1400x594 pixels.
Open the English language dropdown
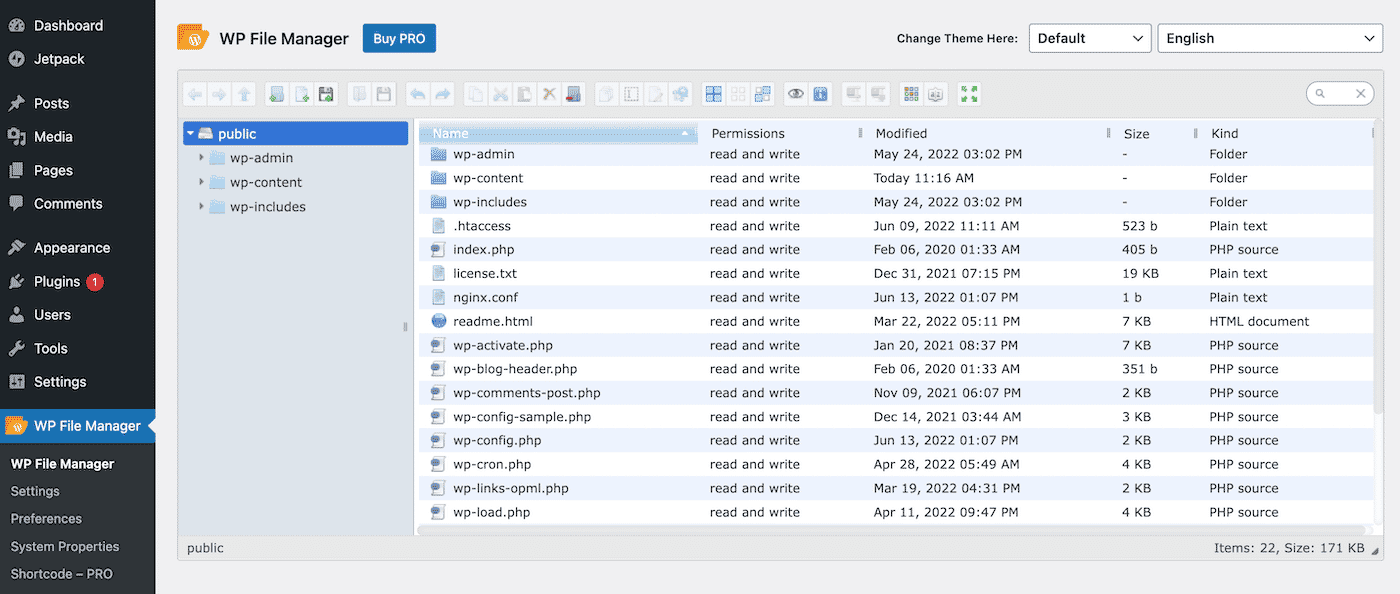click(x=1269, y=38)
